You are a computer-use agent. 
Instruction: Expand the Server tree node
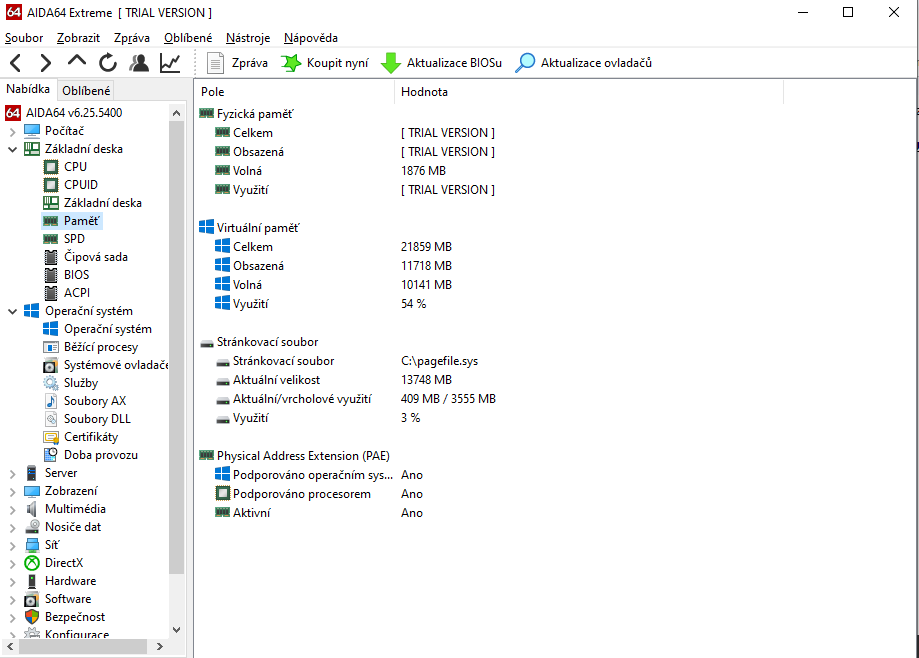12,473
